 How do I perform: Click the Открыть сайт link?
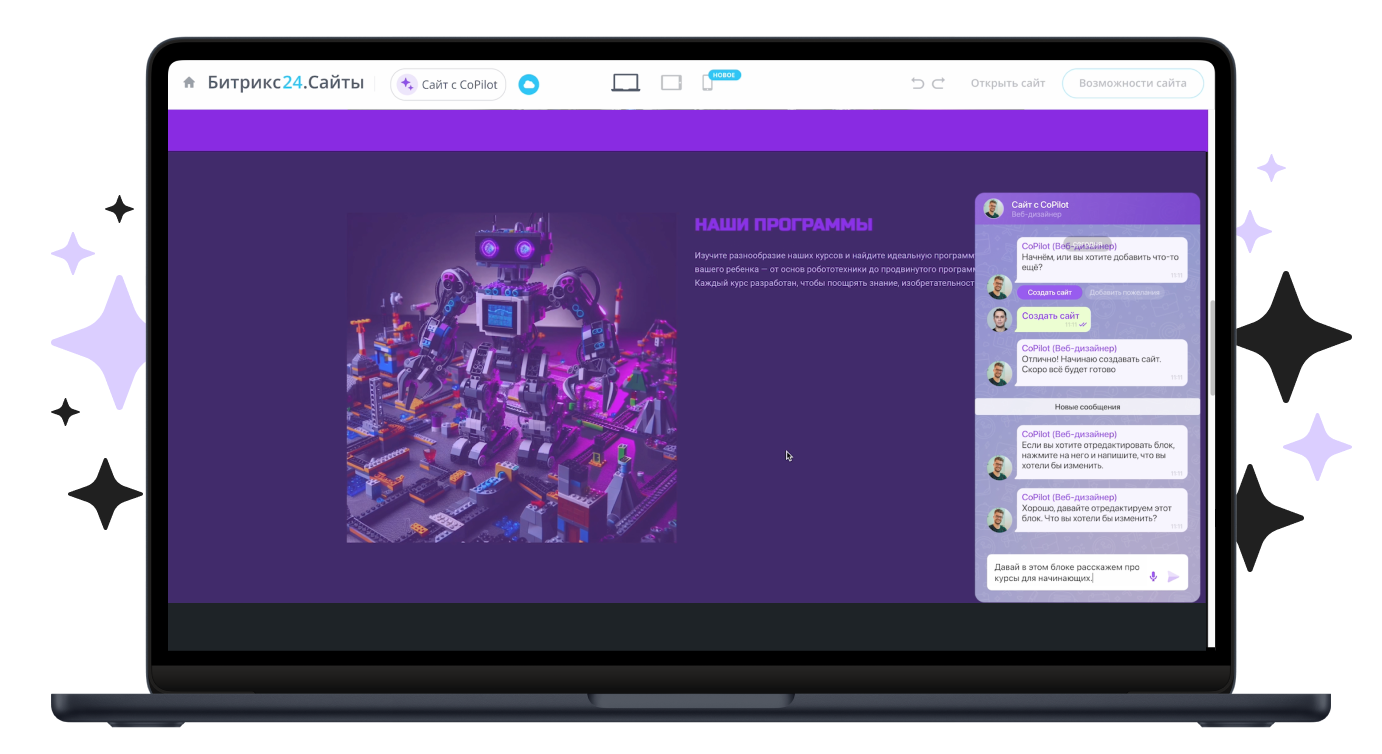[x=1007, y=83]
